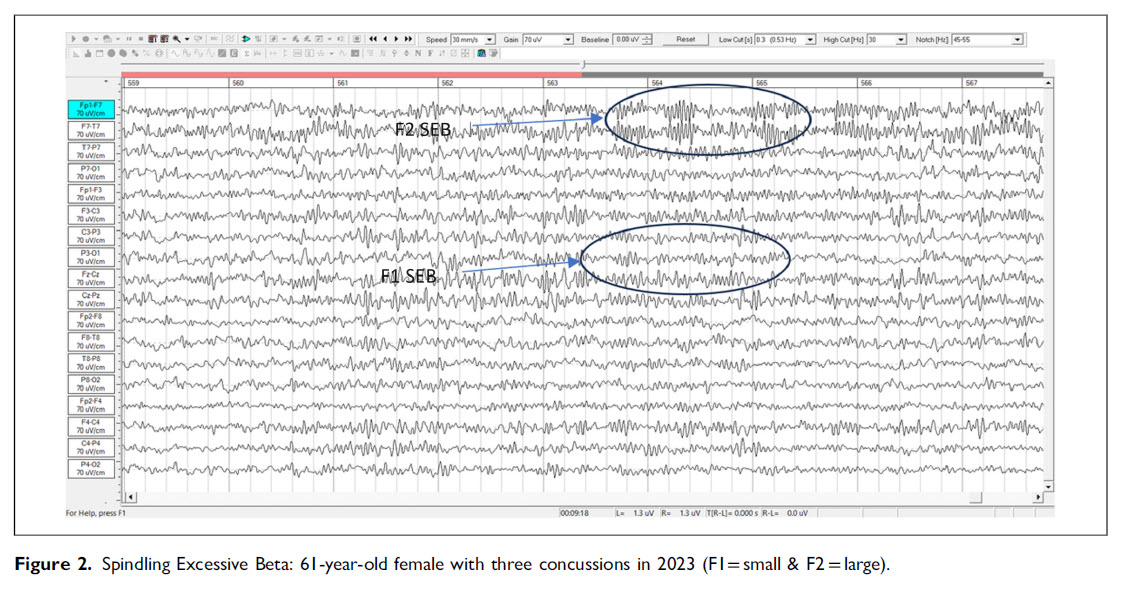Viewport: 1128px width, 590px height.
Task: Click the N icon in second toolbar row
Action: pyautogui.click(x=417, y=52)
